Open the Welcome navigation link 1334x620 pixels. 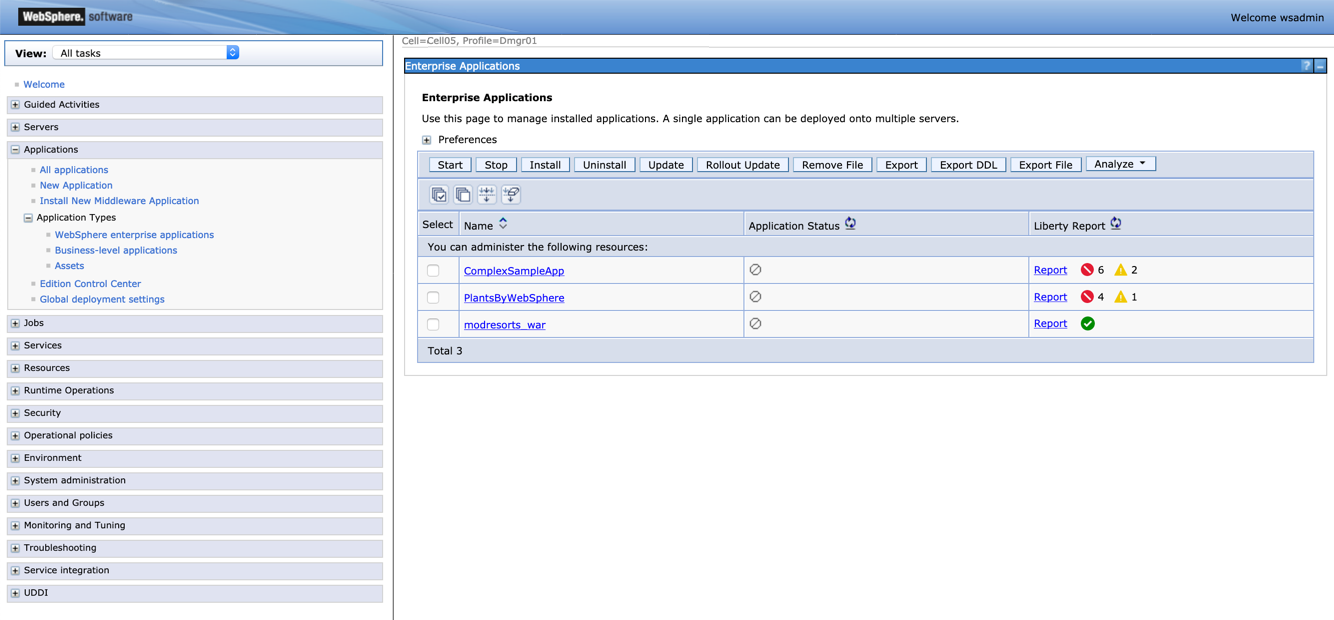click(44, 85)
